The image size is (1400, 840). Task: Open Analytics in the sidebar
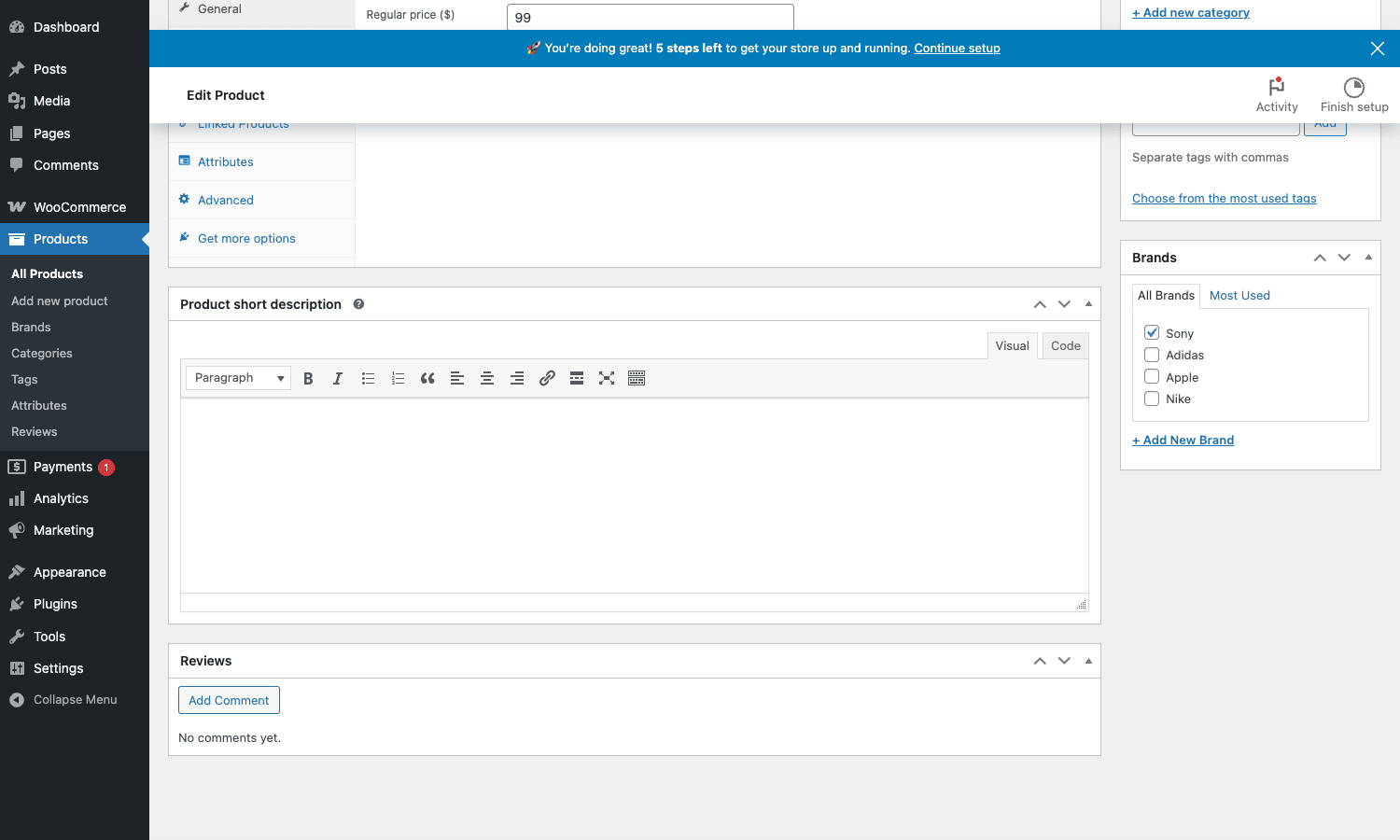(75, 498)
